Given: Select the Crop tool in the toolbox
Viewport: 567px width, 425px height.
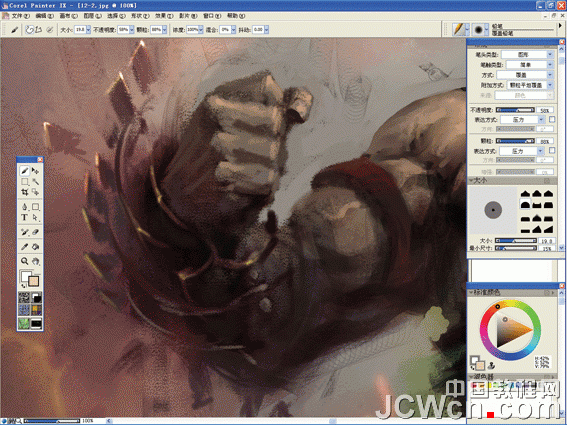Looking at the screenshot, I should point(25,192).
